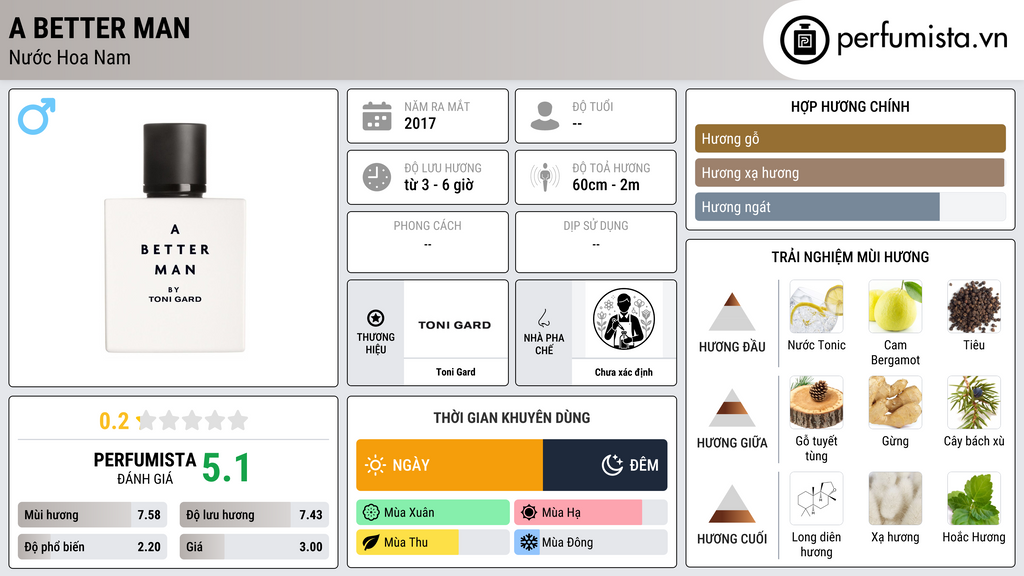Image resolution: width=1024 pixels, height=576 pixels.
Task: Click the perfumista.vn bottle logo icon
Action: coord(804,40)
